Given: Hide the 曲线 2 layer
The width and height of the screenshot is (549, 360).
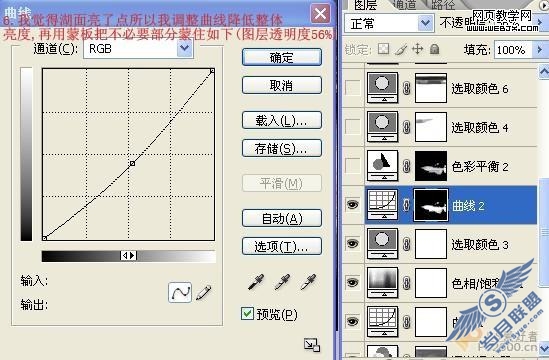Looking at the screenshot, I should click(353, 204).
